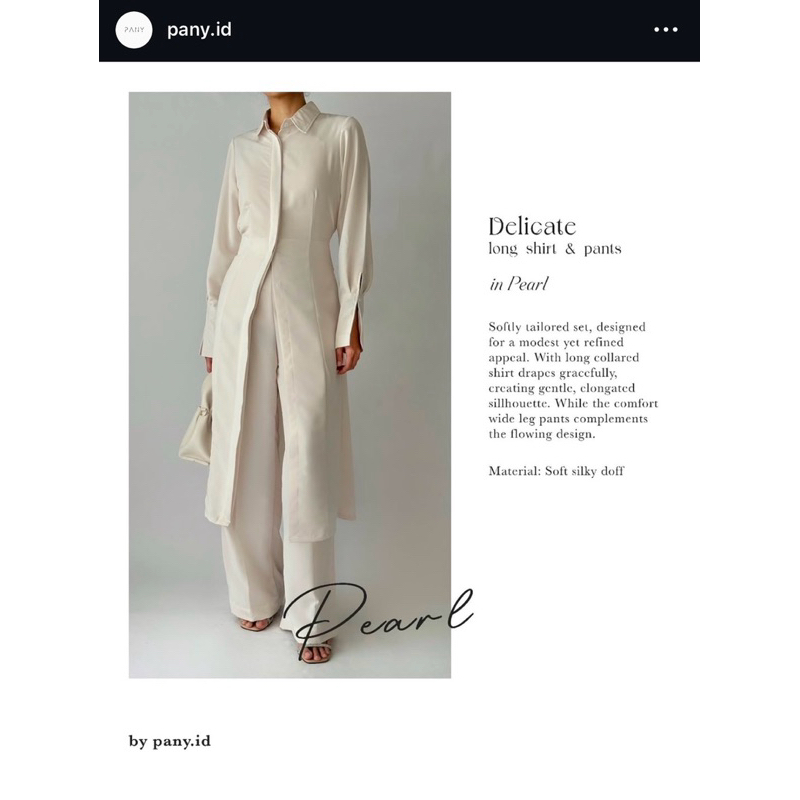
Task: Click the dark post header bar
Action: tap(399, 31)
